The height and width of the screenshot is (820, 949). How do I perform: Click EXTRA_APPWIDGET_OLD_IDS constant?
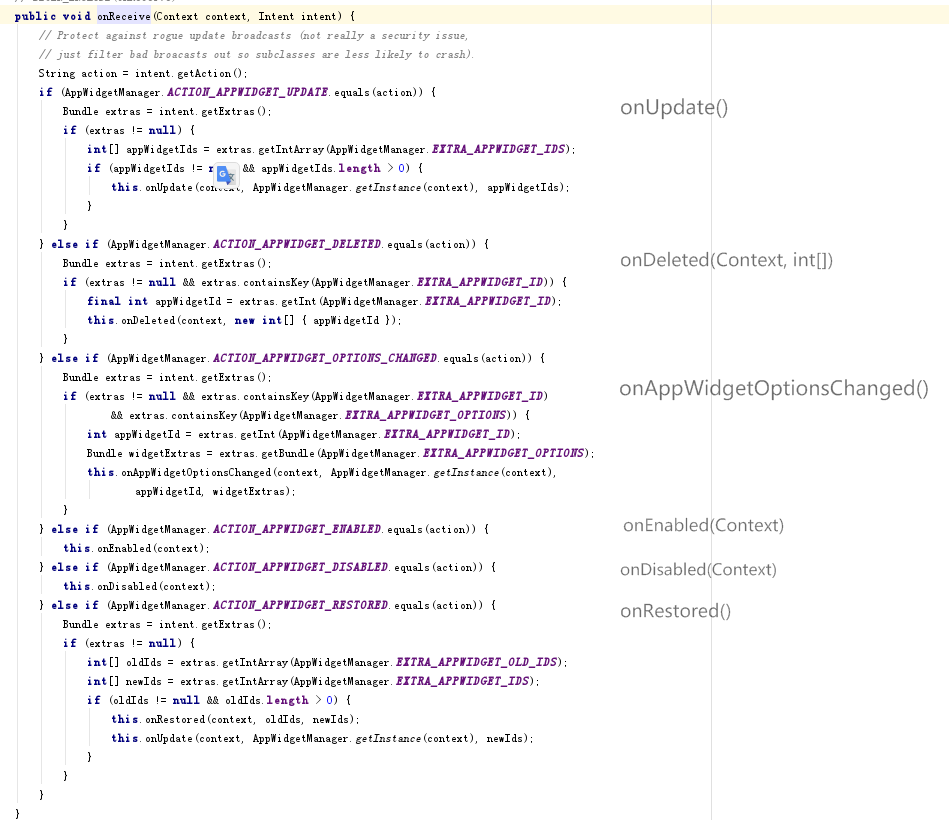tap(478, 662)
